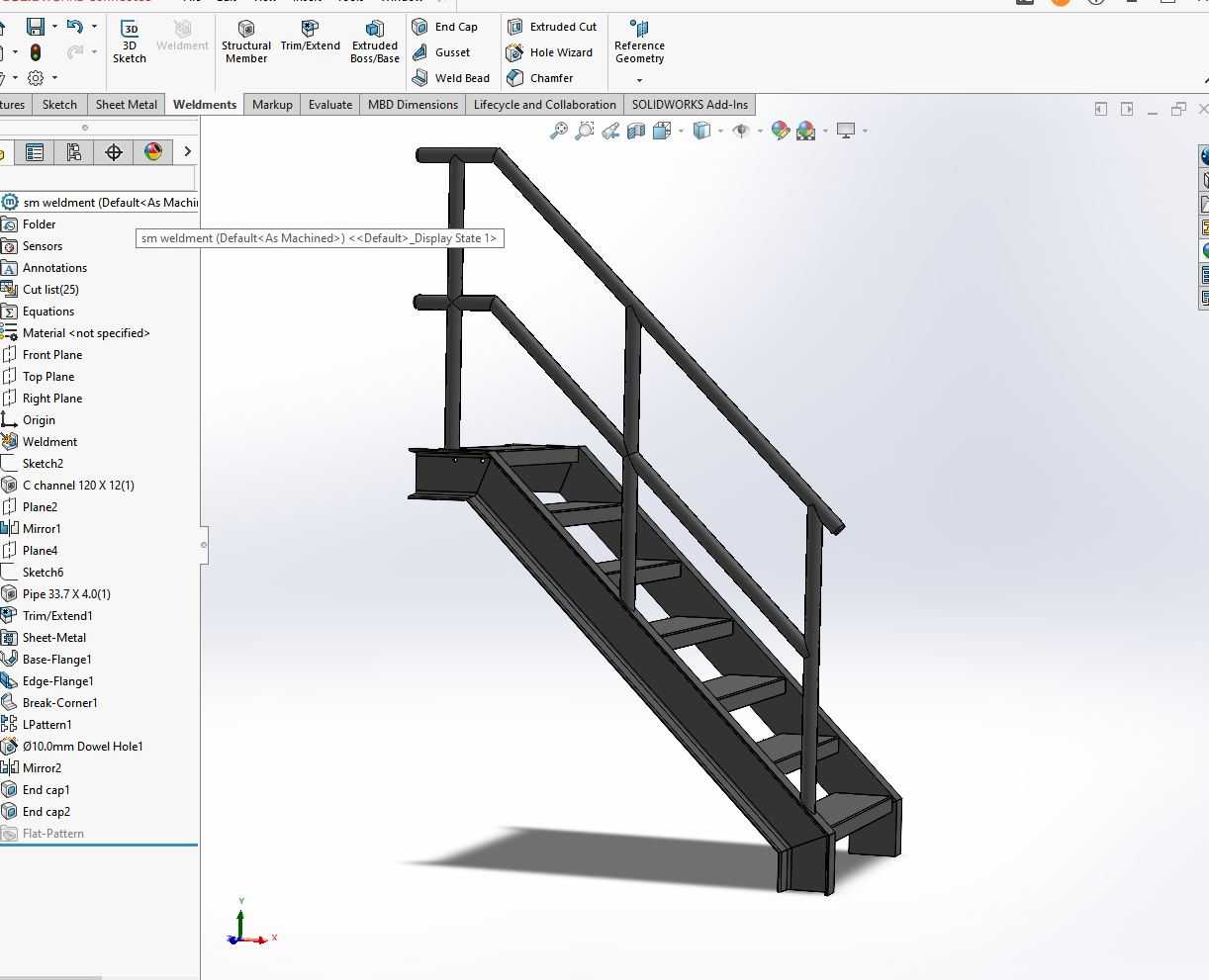This screenshot has width=1209, height=980.
Task: Click the feature tree filter field
Action: tap(99, 179)
